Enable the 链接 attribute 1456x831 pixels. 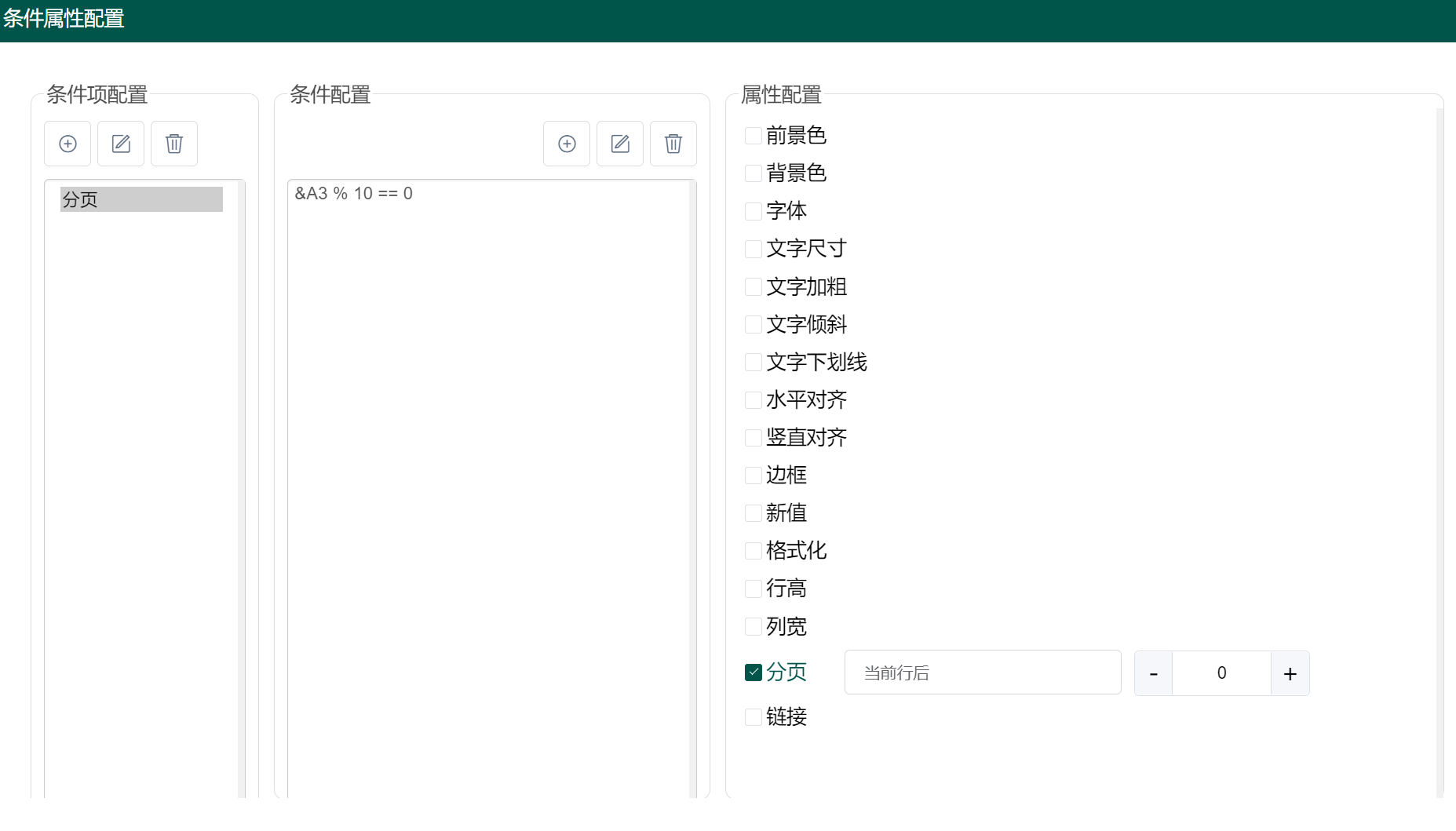tap(752, 716)
